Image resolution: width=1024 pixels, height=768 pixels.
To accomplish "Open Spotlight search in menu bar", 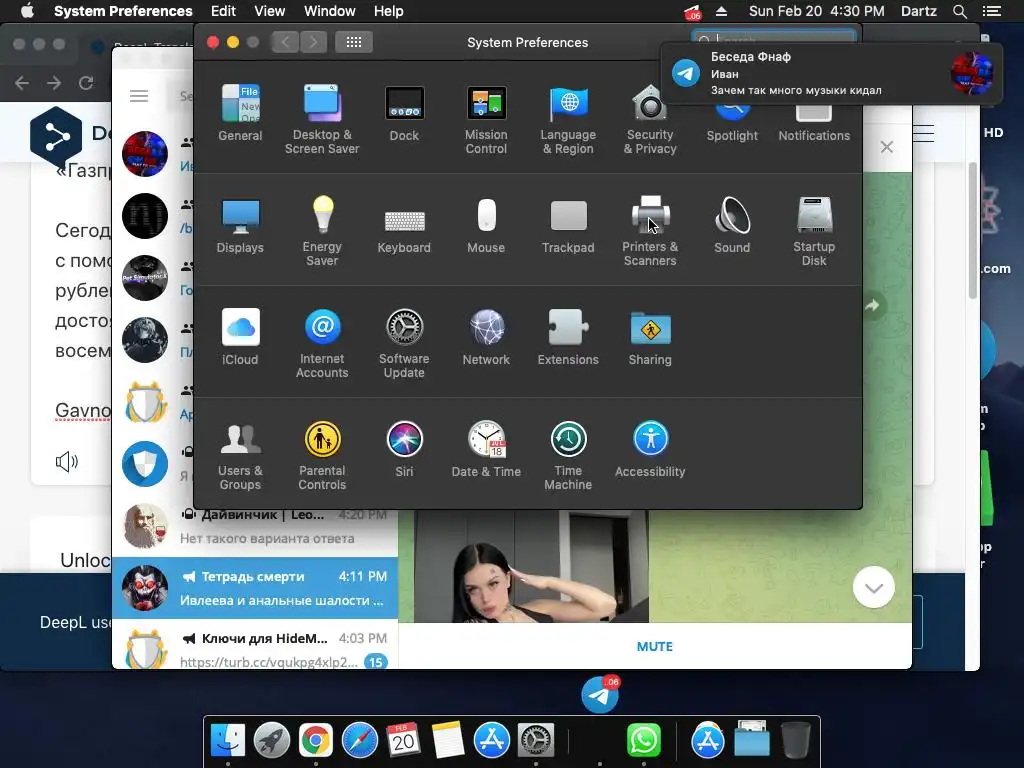I will pos(959,11).
